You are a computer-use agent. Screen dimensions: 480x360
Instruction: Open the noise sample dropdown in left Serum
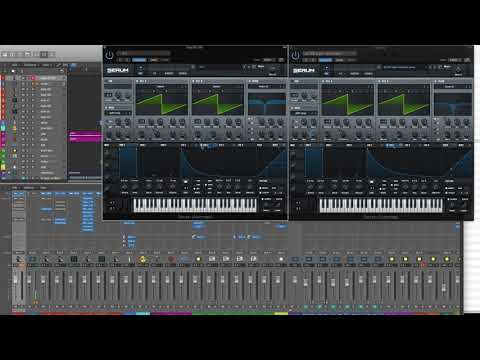pyautogui.click(x=118, y=113)
